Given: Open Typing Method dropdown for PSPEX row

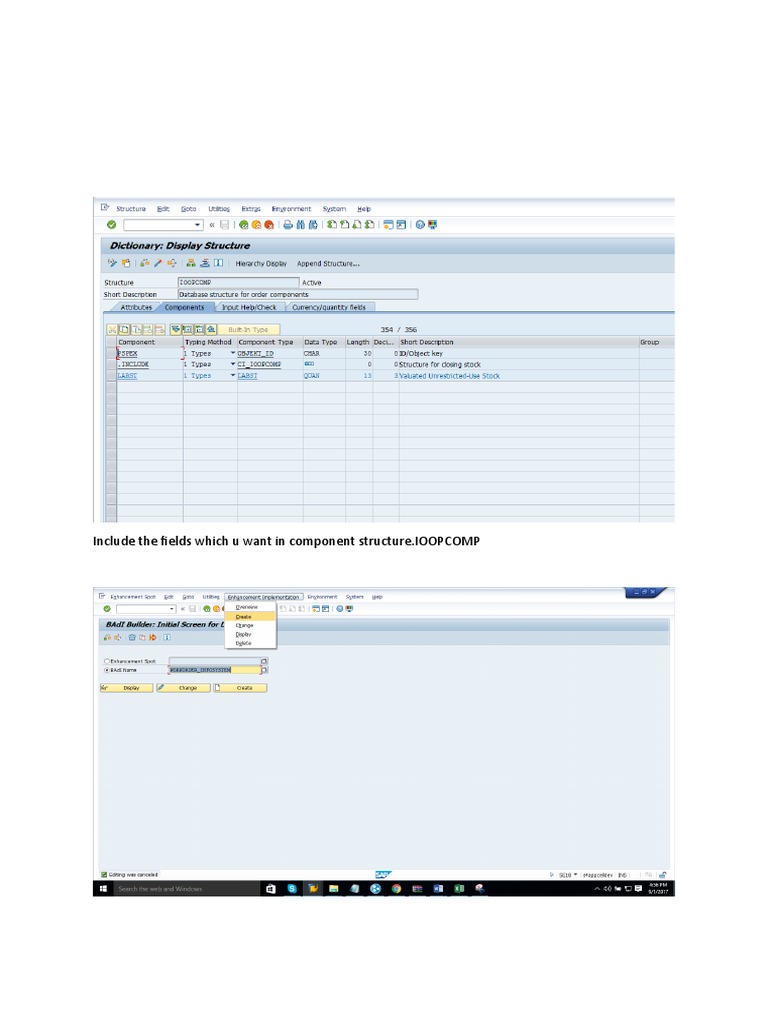Looking at the screenshot, I should [x=232, y=353].
